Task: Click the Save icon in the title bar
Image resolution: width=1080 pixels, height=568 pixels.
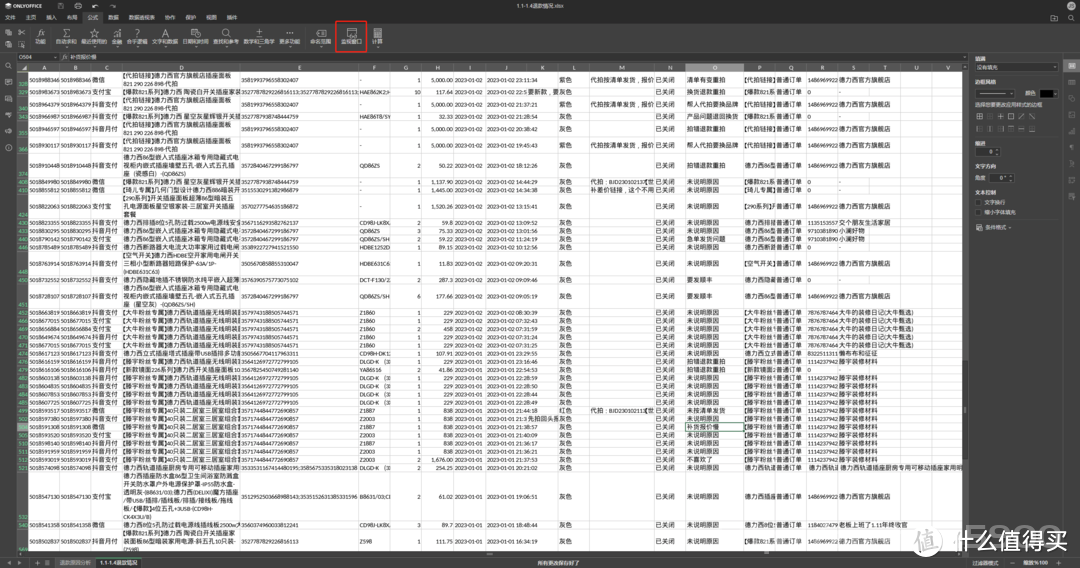Action: 61,6
